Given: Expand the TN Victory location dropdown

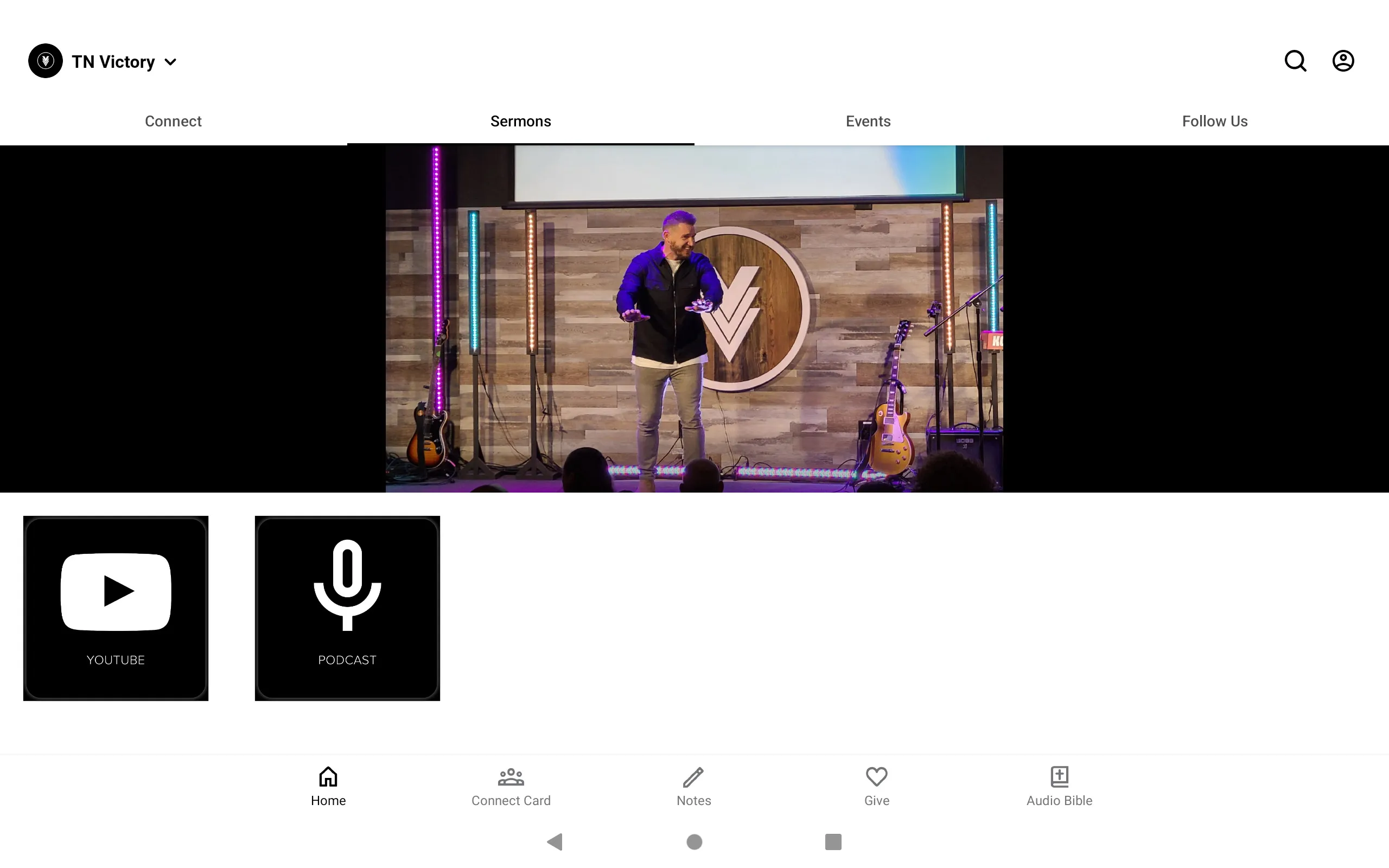Looking at the screenshot, I should pos(170,61).
